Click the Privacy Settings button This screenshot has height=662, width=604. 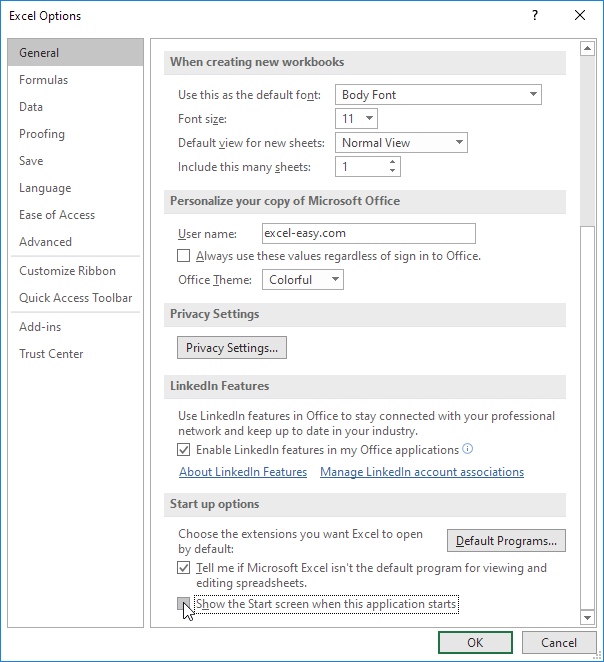(232, 347)
